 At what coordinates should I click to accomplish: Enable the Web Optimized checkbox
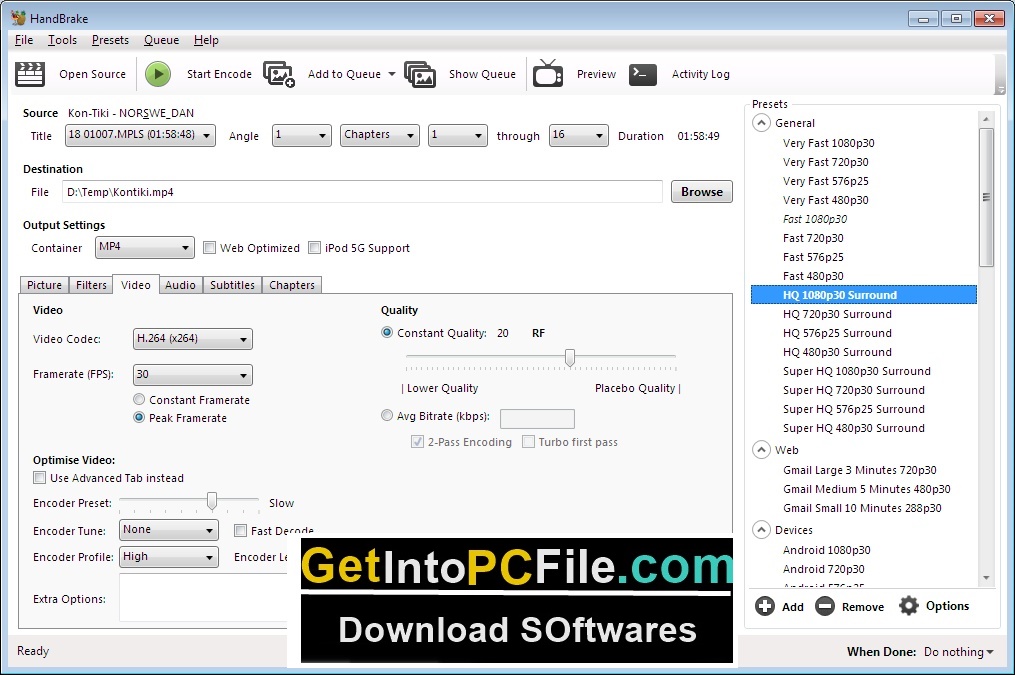pos(209,248)
